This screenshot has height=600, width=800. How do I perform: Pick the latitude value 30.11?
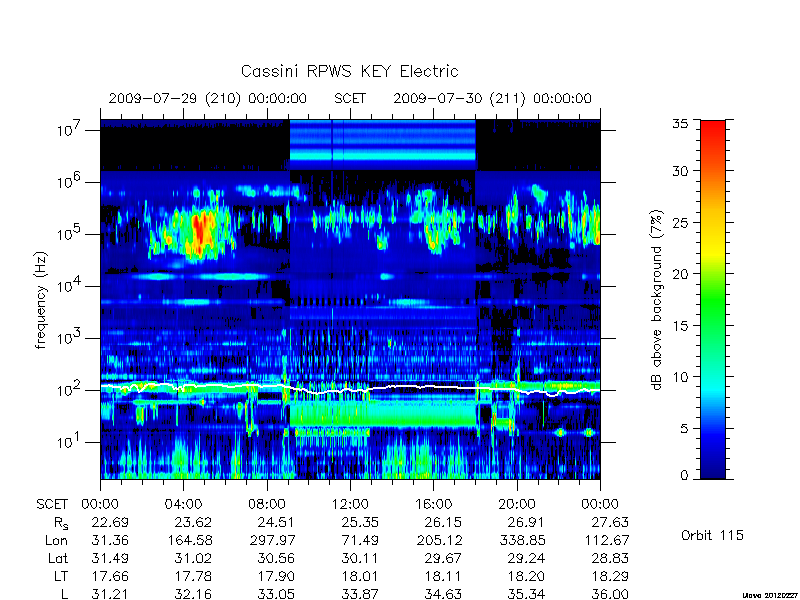pos(360,558)
